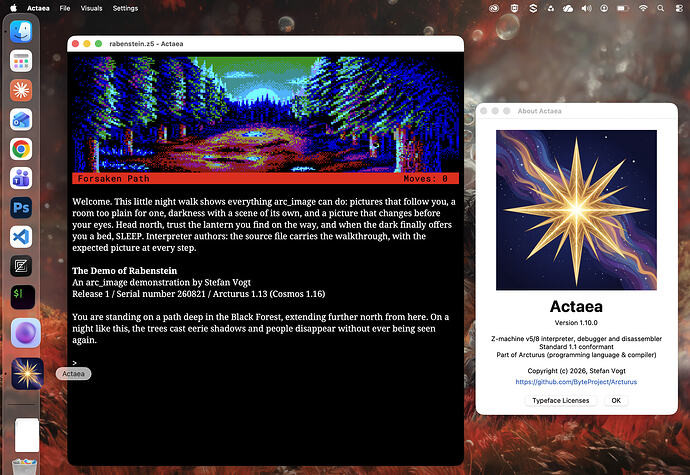Click the Actaea star artwork in About dialog
Image resolution: width=690 pixels, height=475 pixels.
tap(576, 210)
